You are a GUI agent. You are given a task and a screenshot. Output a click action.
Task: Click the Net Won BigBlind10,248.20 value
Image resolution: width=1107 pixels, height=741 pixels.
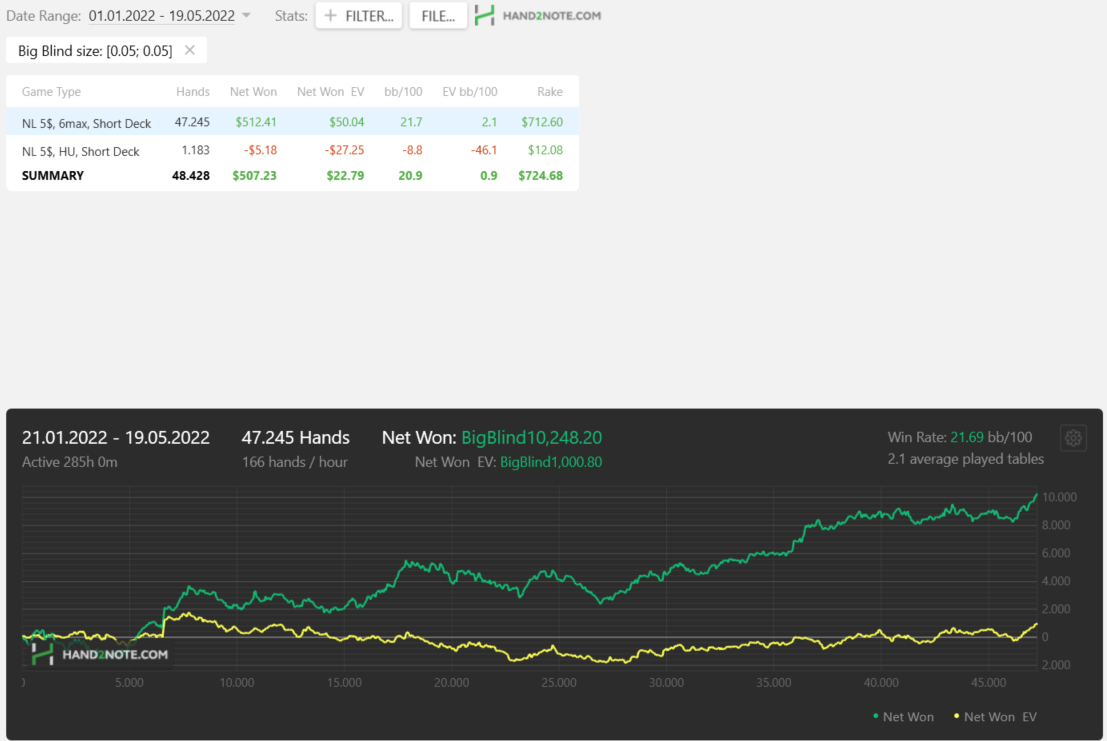click(x=531, y=438)
